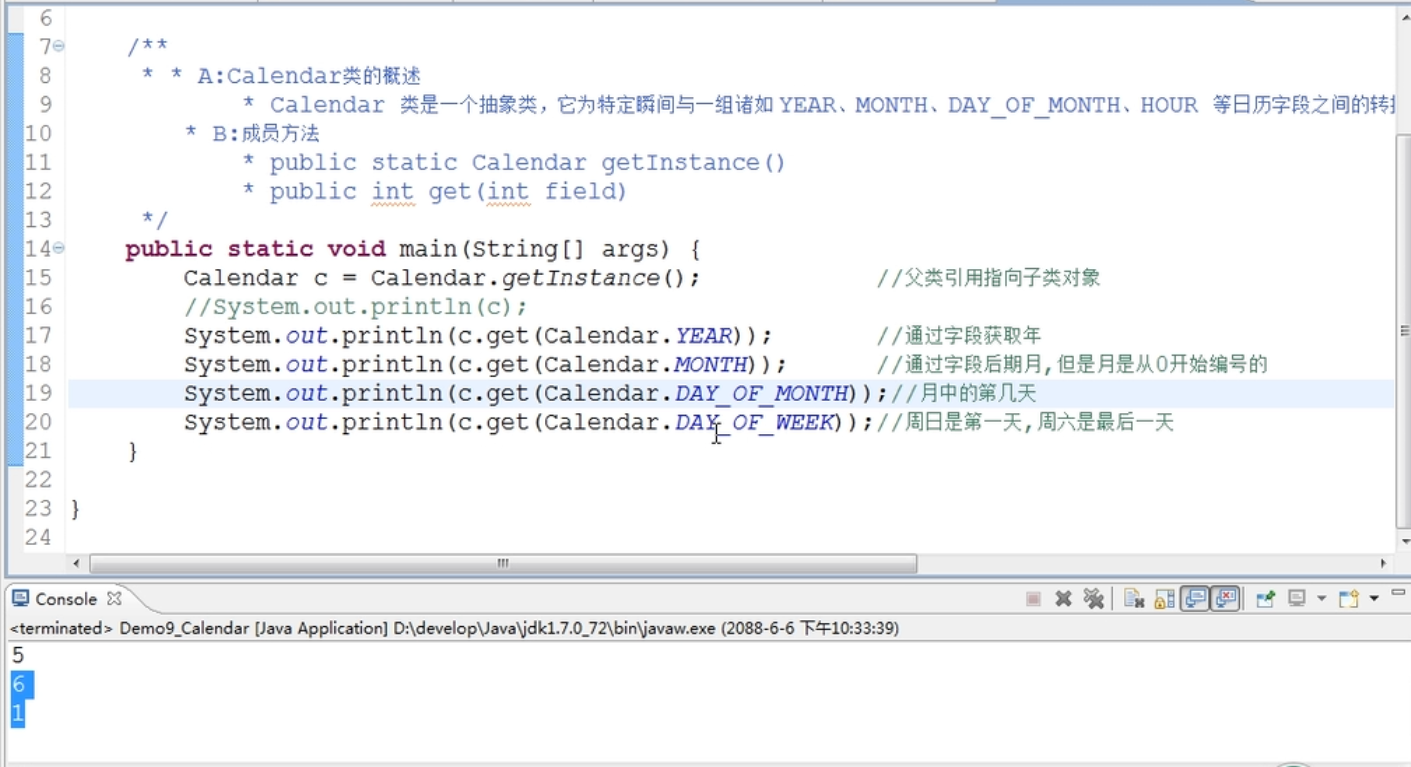Screen dimensions: 1411x767
Task: Close the Console view tab
Action: [x=114, y=598]
